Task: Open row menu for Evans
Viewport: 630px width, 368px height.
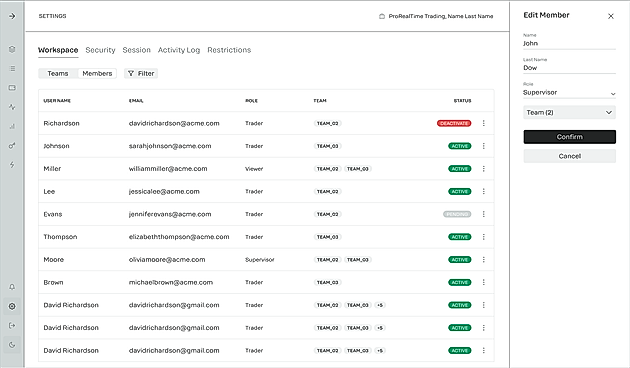Action: click(x=483, y=214)
